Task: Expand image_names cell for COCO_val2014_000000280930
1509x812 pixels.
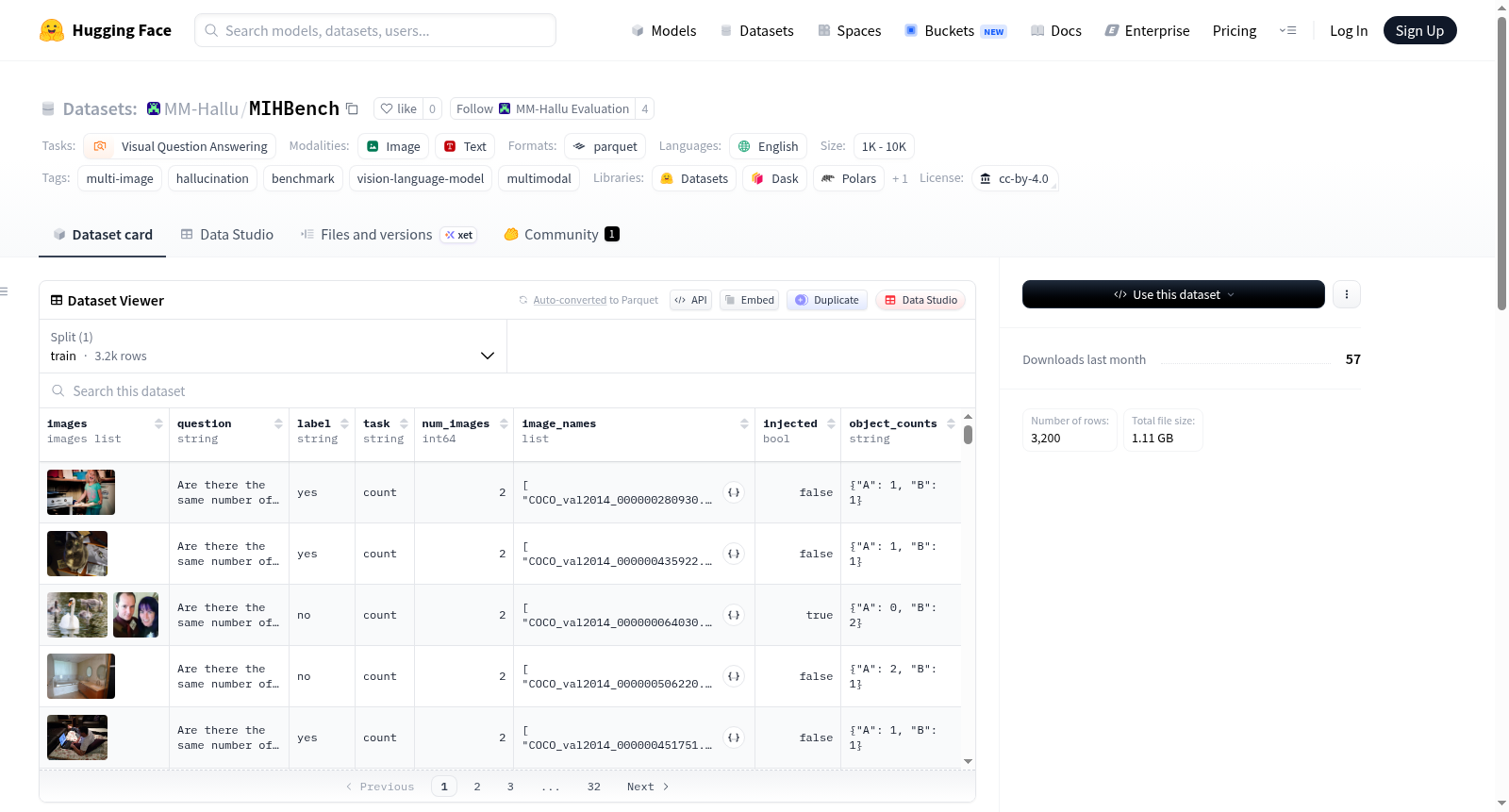Action: pyautogui.click(x=734, y=492)
